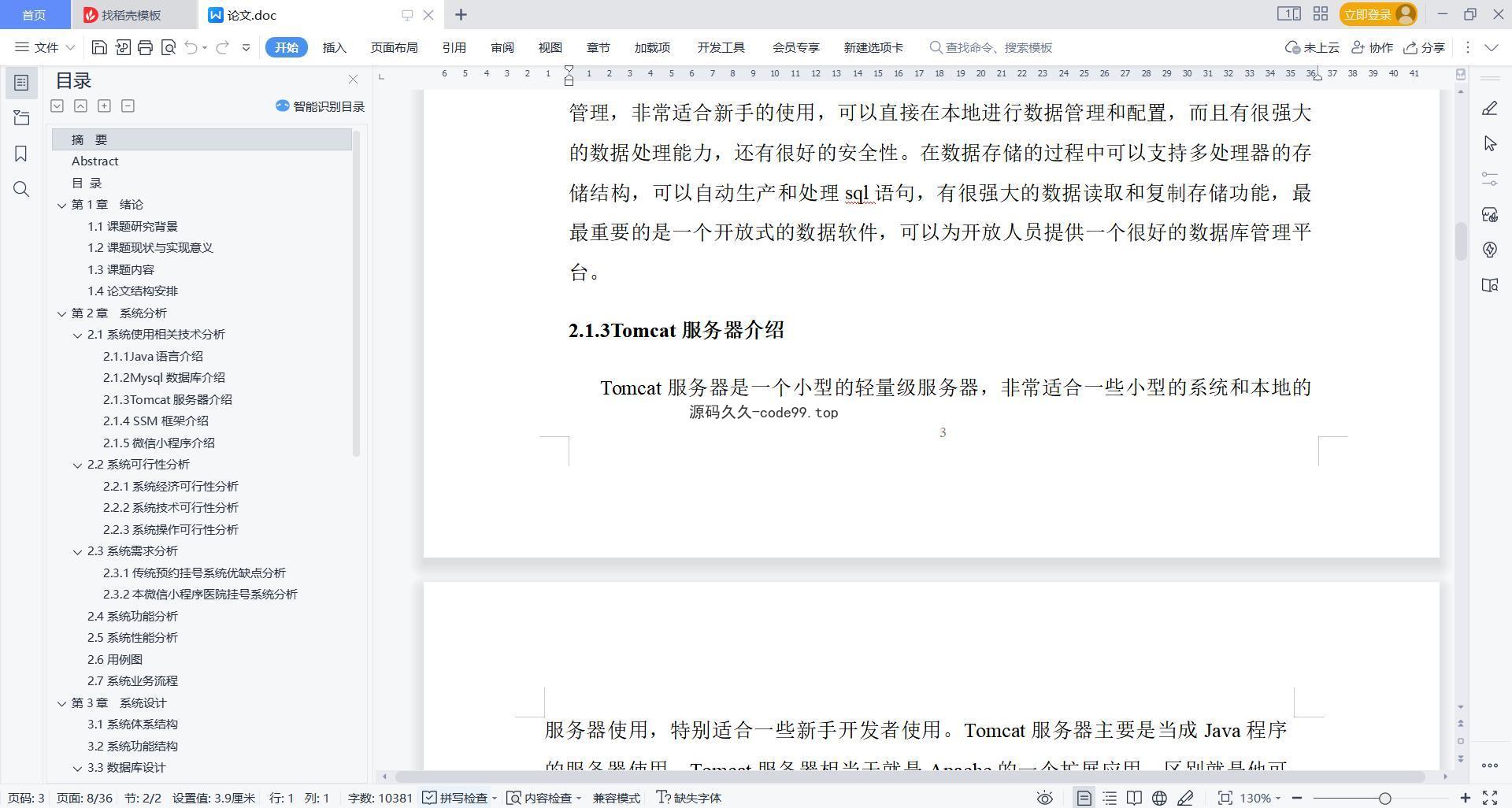
Task: Open quick access toolbar customize dropdown
Action: point(246,47)
